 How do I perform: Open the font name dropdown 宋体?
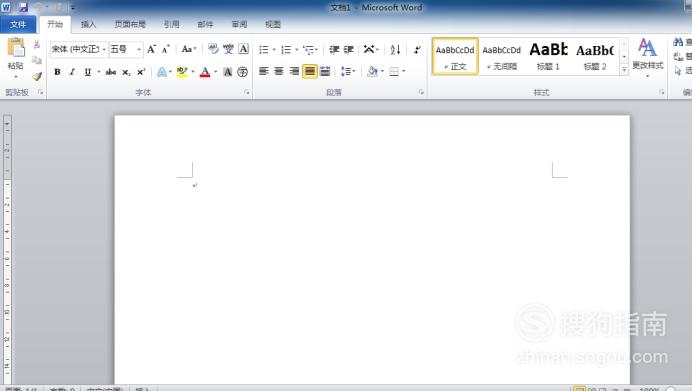coord(79,49)
